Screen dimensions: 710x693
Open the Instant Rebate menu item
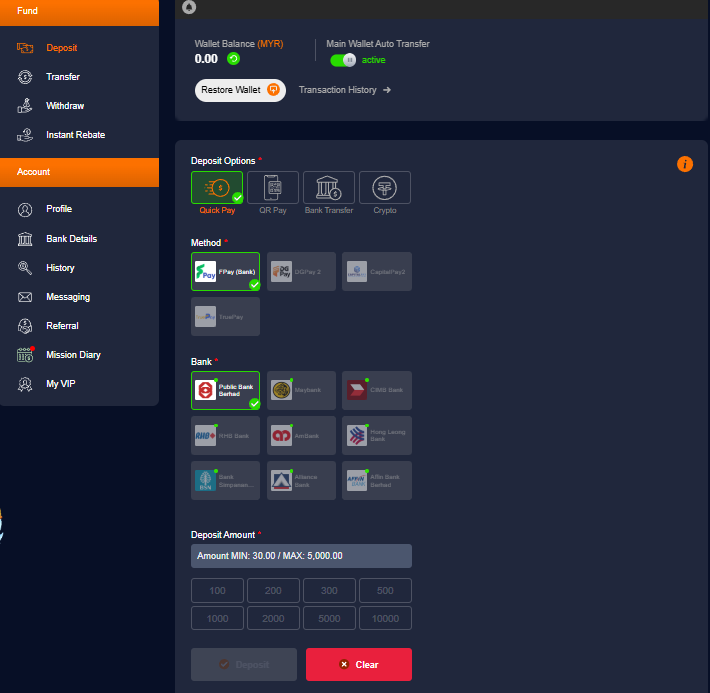coord(75,135)
